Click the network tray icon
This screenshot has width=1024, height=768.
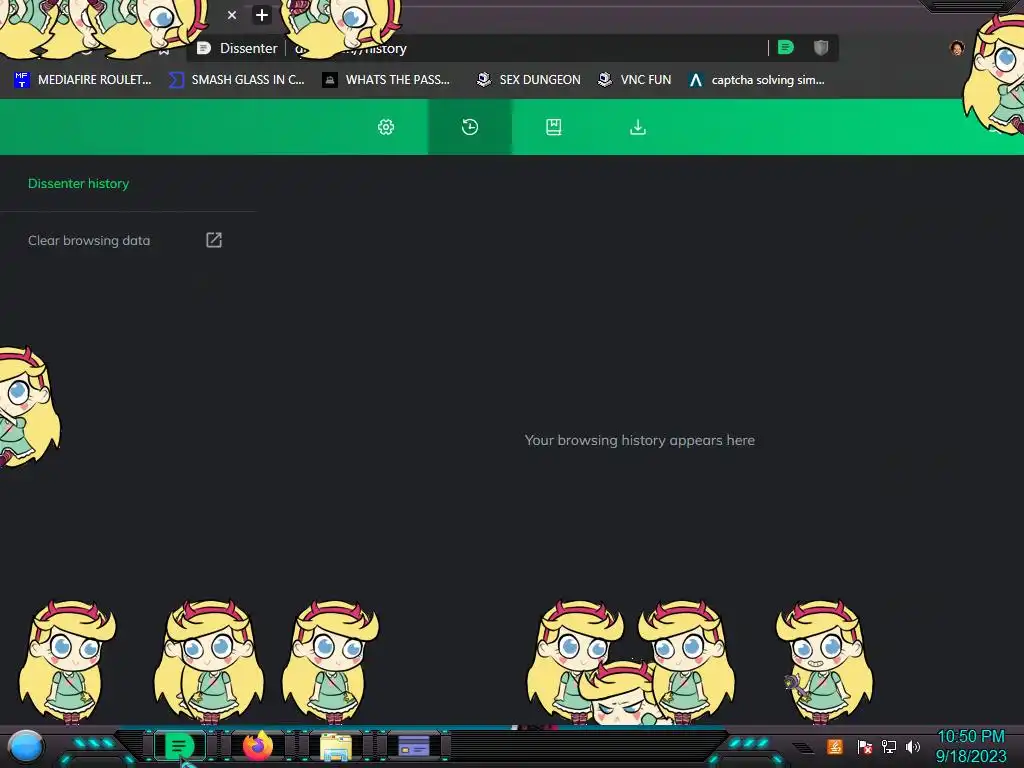coord(889,746)
